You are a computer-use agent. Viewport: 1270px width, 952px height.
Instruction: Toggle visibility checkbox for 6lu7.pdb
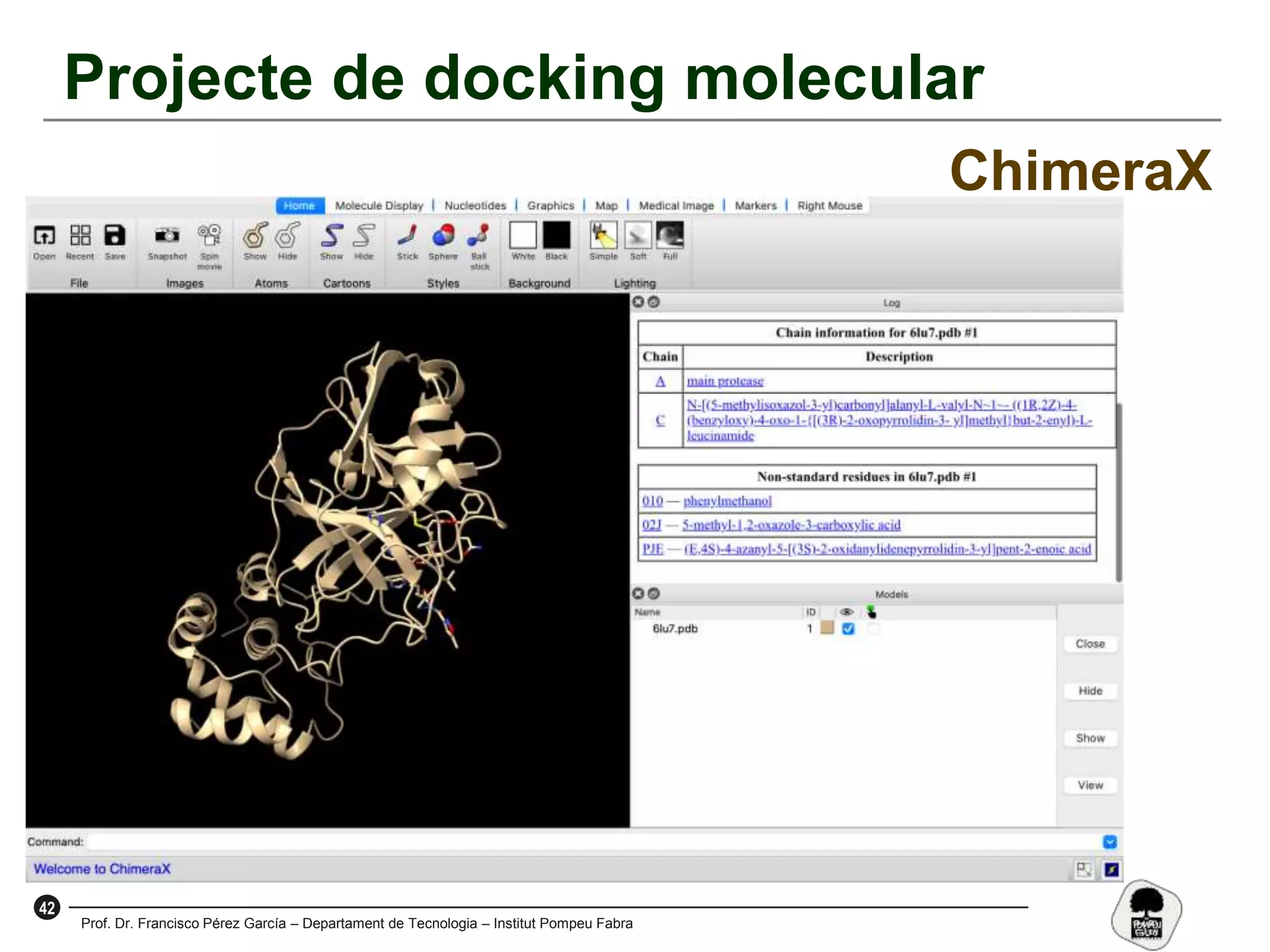[848, 628]
